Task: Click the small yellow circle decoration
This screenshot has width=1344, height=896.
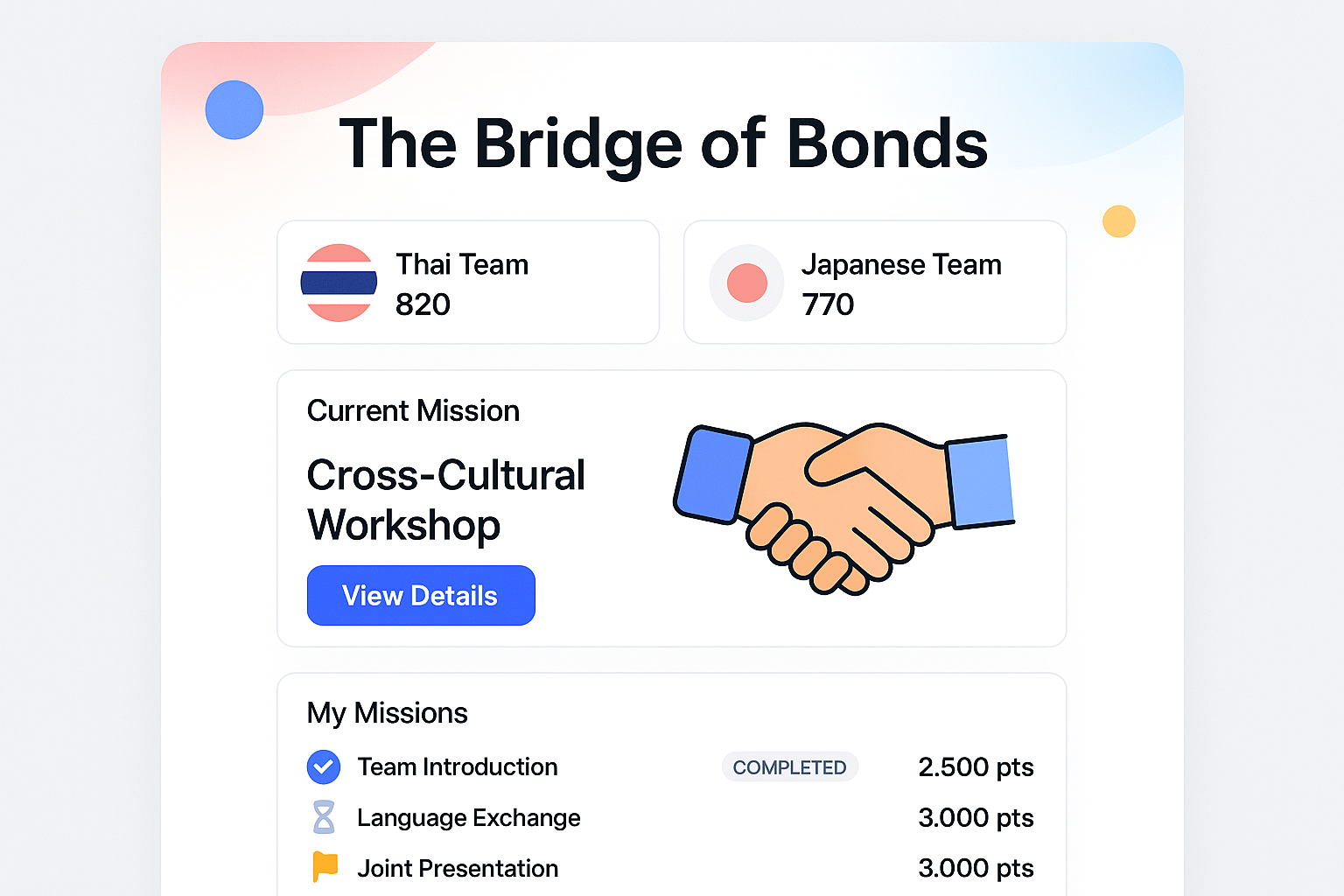Action: click(1118, 221)
